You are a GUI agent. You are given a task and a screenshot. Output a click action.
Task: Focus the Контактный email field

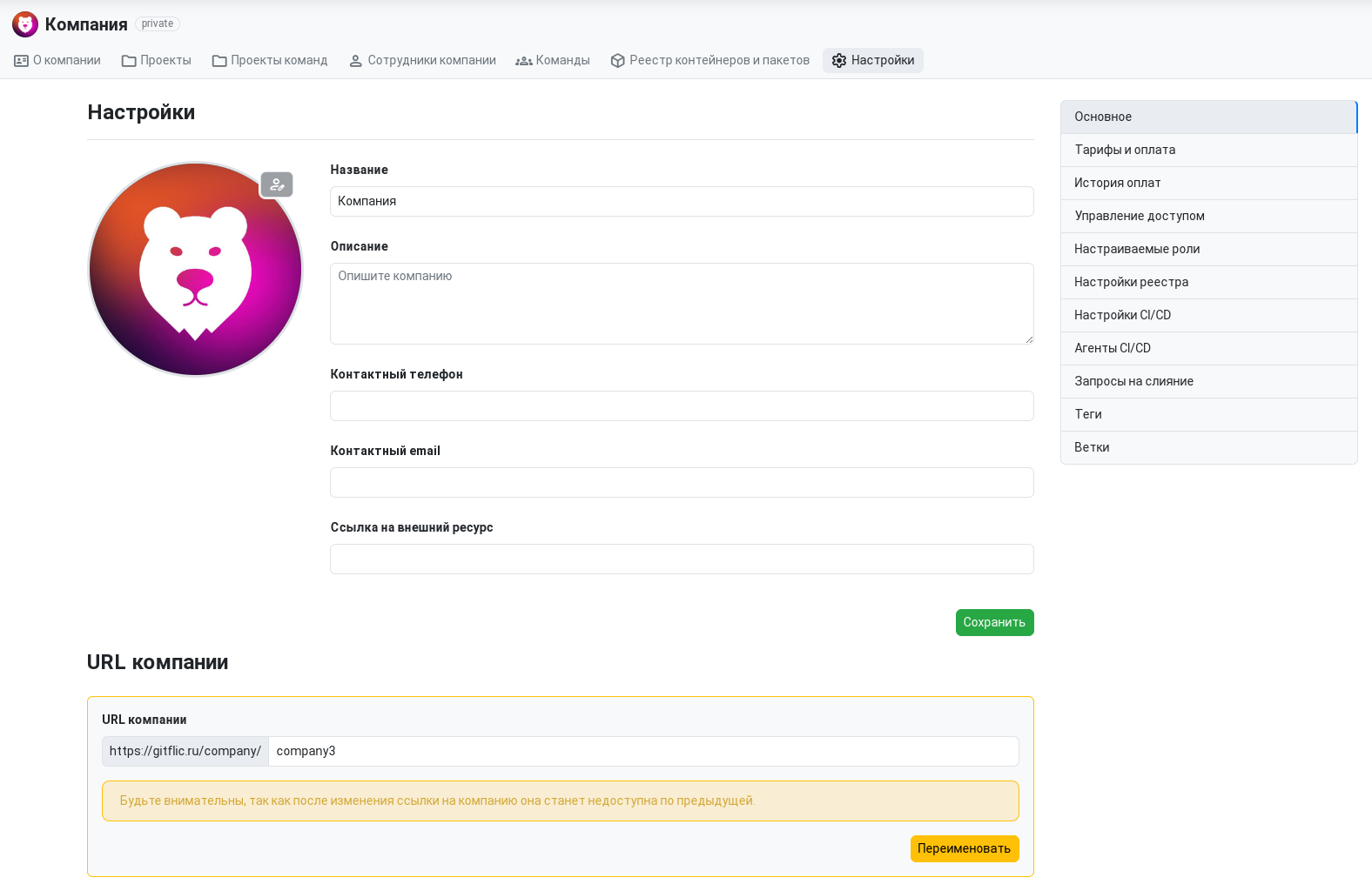click(x=682, y=483)
